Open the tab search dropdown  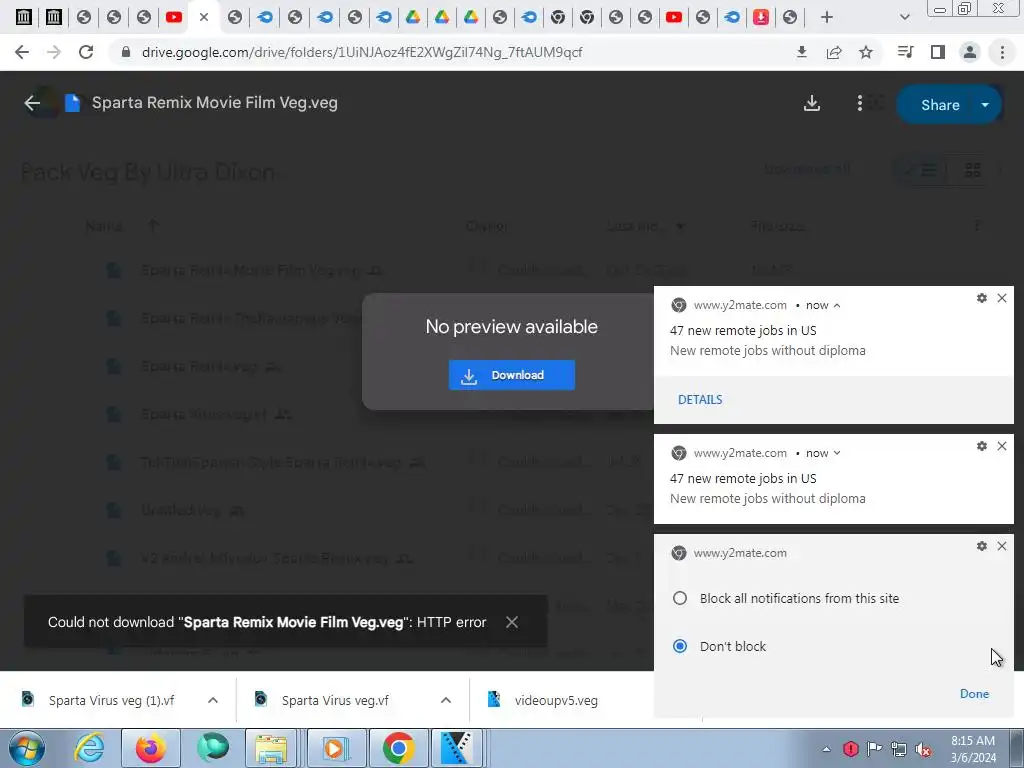coord(904,17)
